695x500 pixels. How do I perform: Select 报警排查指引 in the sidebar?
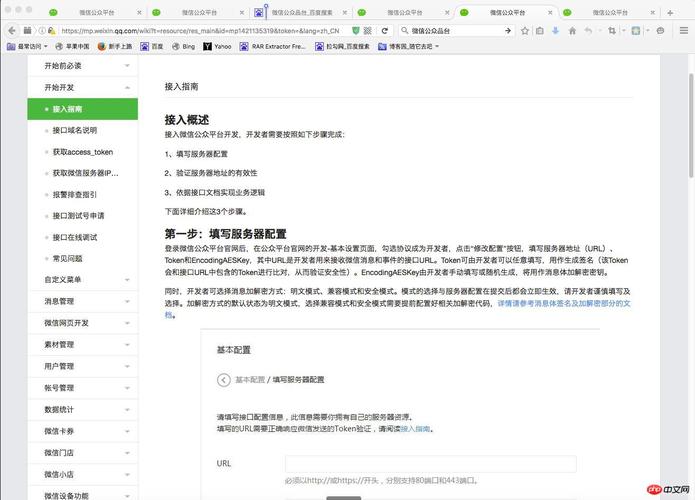(x=74, y=195)
